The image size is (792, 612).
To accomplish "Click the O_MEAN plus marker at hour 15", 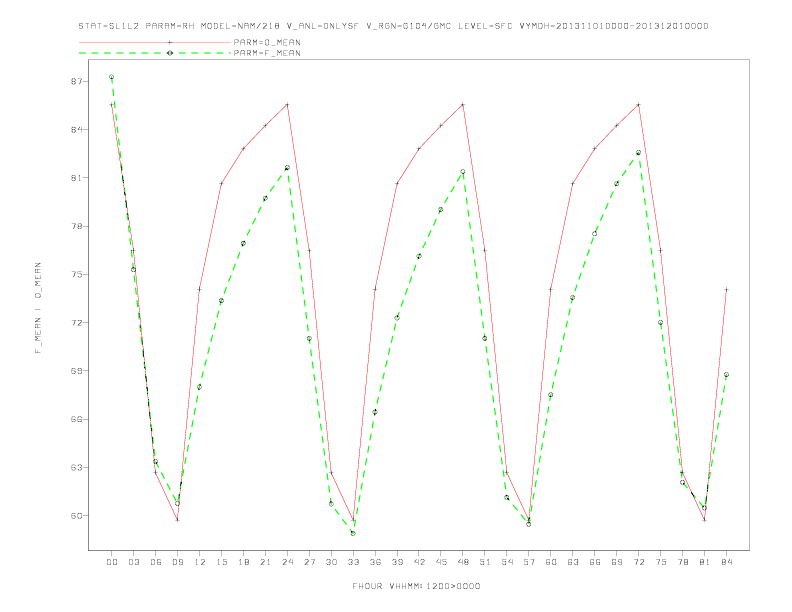I will (x=221, y=183).
